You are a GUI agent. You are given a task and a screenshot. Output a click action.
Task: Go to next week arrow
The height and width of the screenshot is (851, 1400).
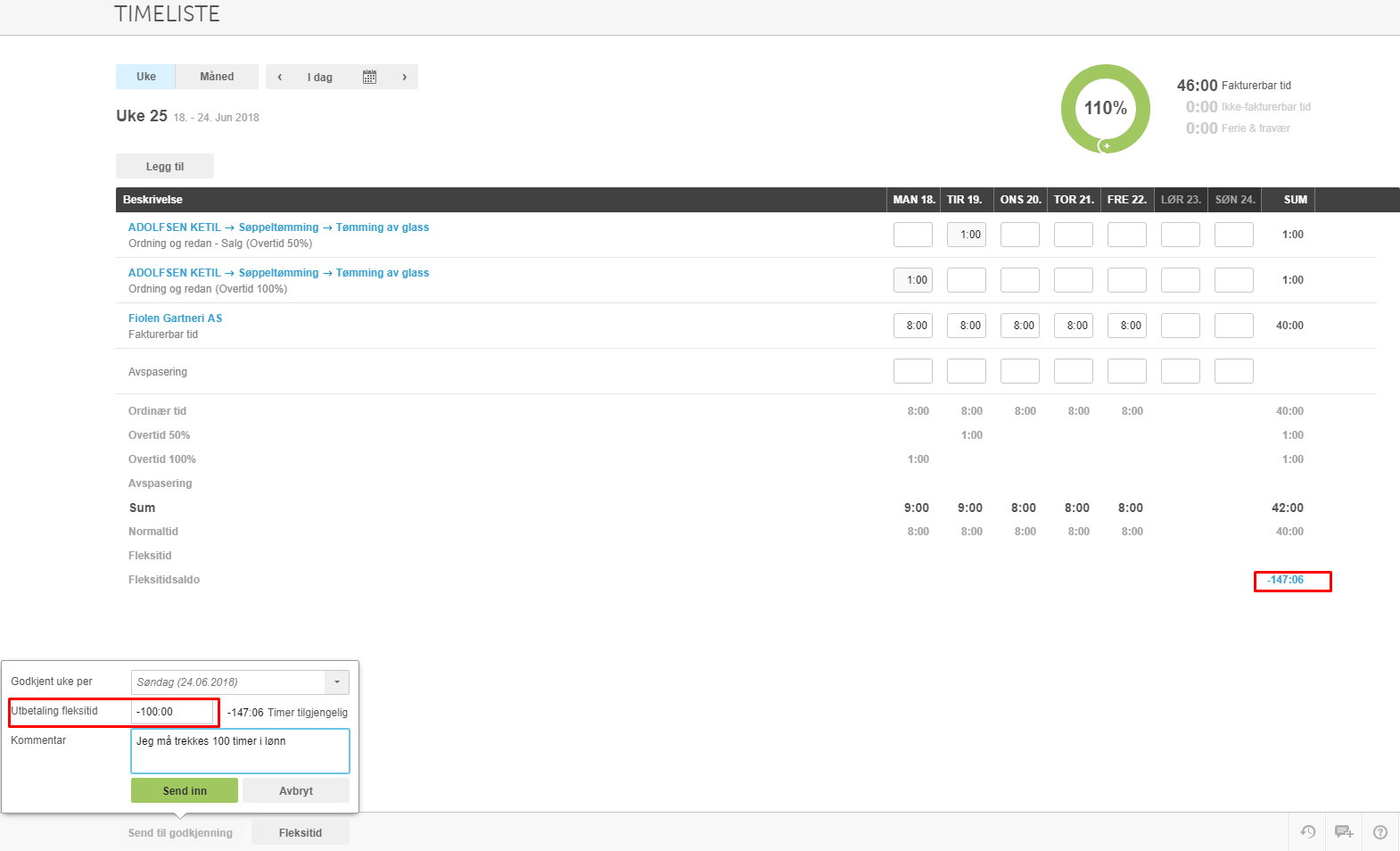(404, 77)
